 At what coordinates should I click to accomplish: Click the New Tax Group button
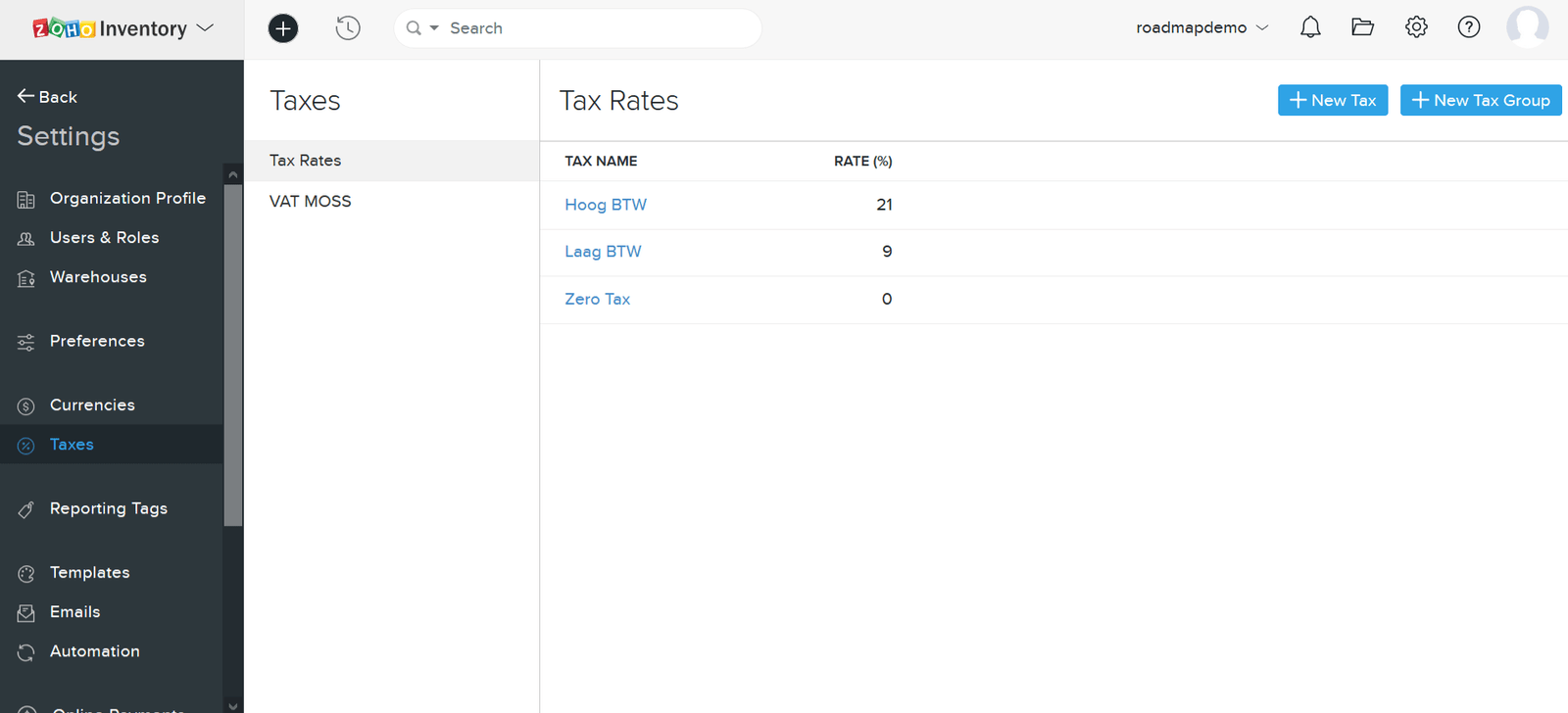(1481, 100)
